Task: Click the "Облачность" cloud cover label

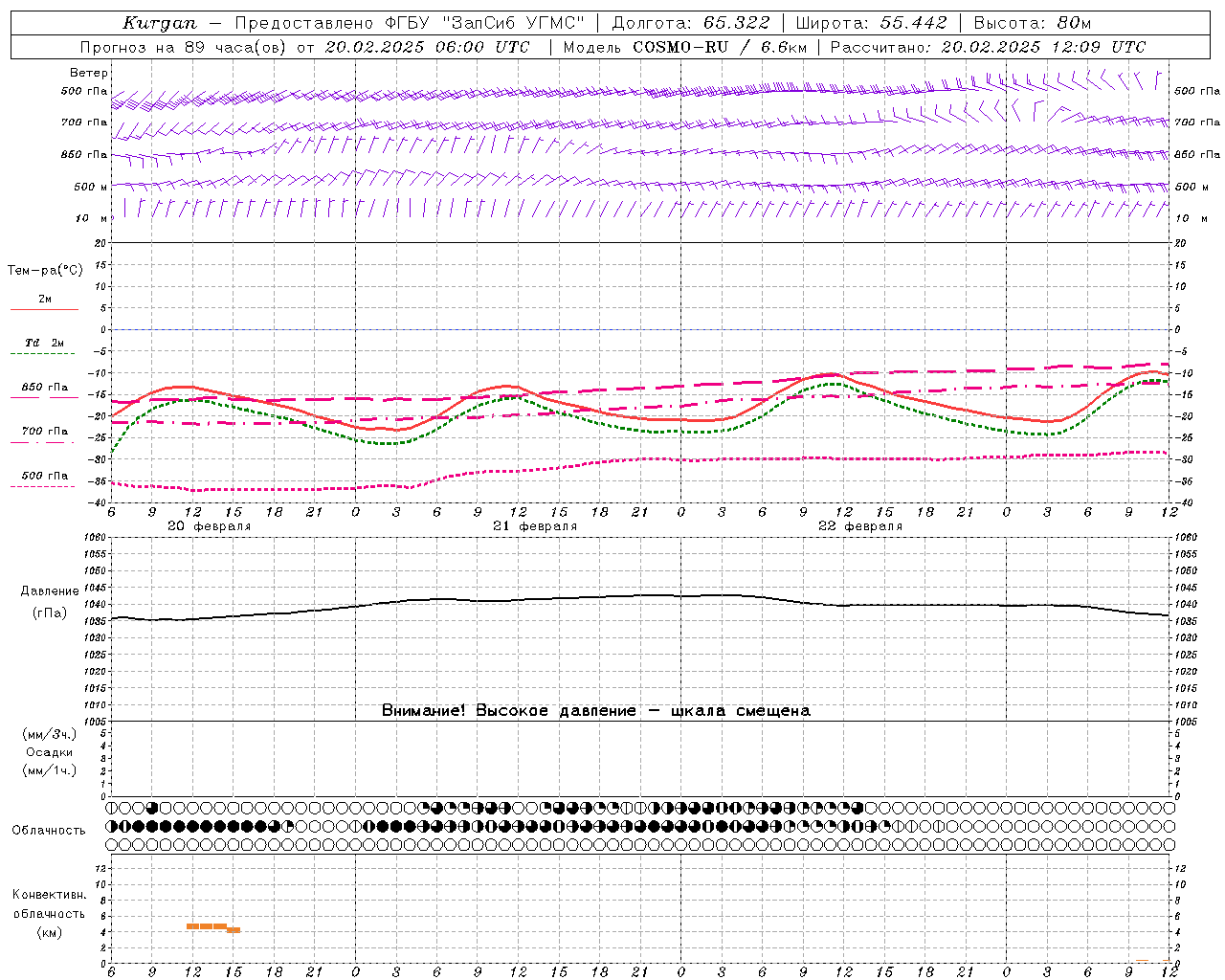Action: click(x=49, y=831)
